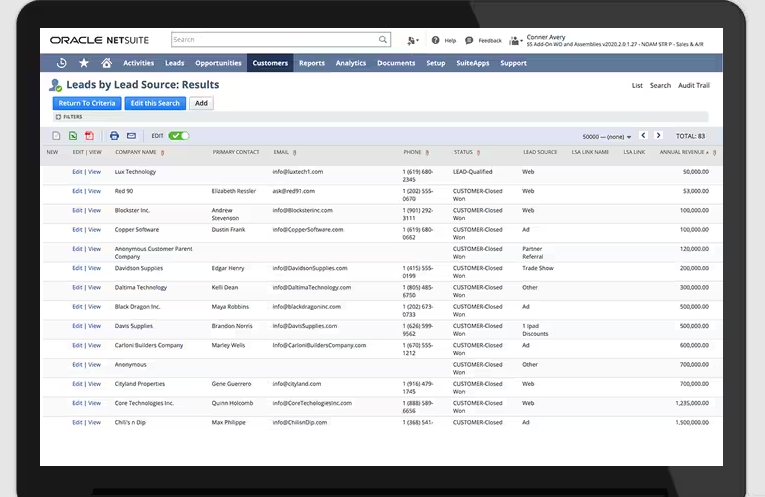Click the Edit this Search button

pos(155,103)
